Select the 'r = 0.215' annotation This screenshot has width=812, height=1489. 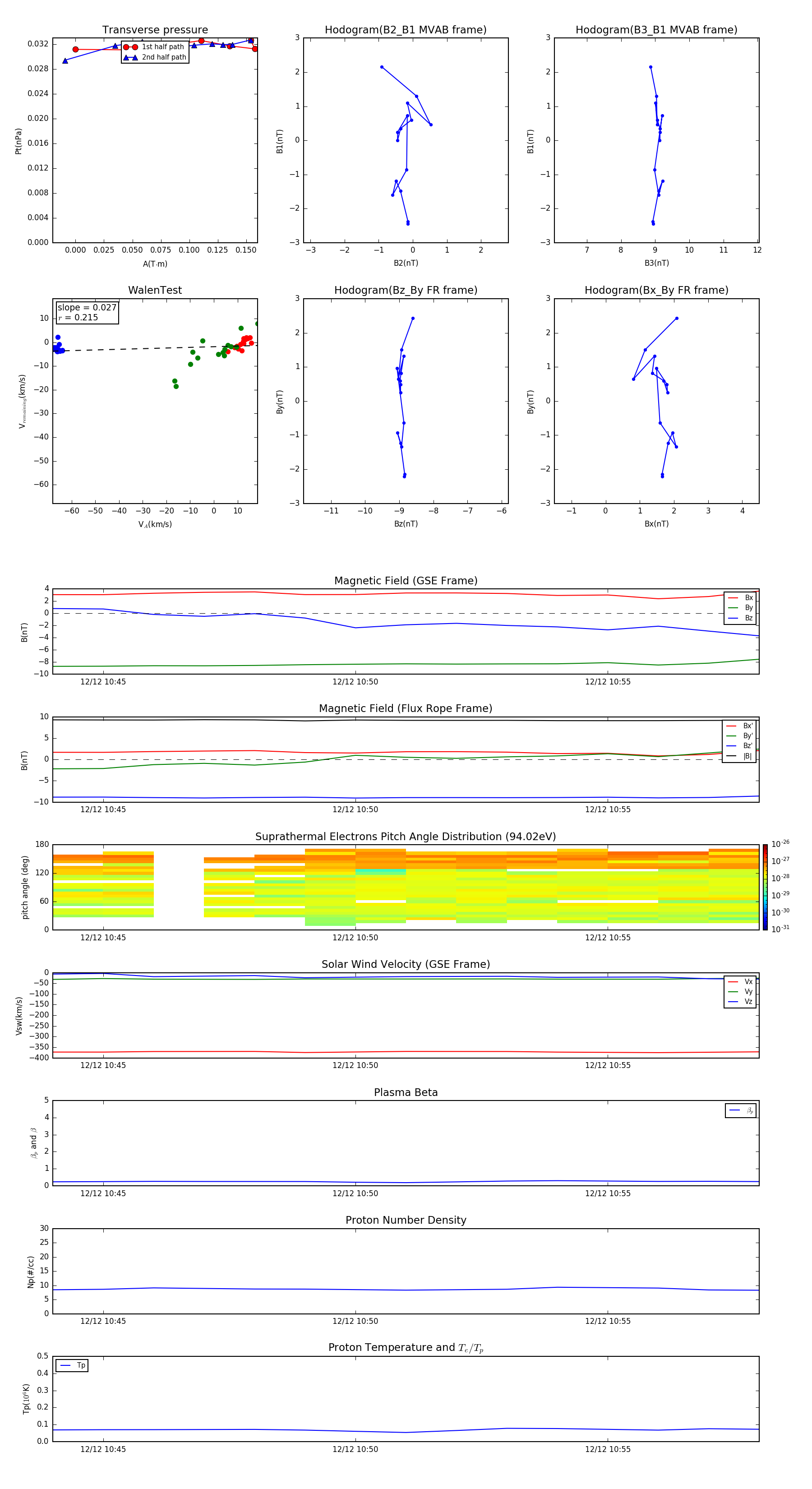[78, 318]
